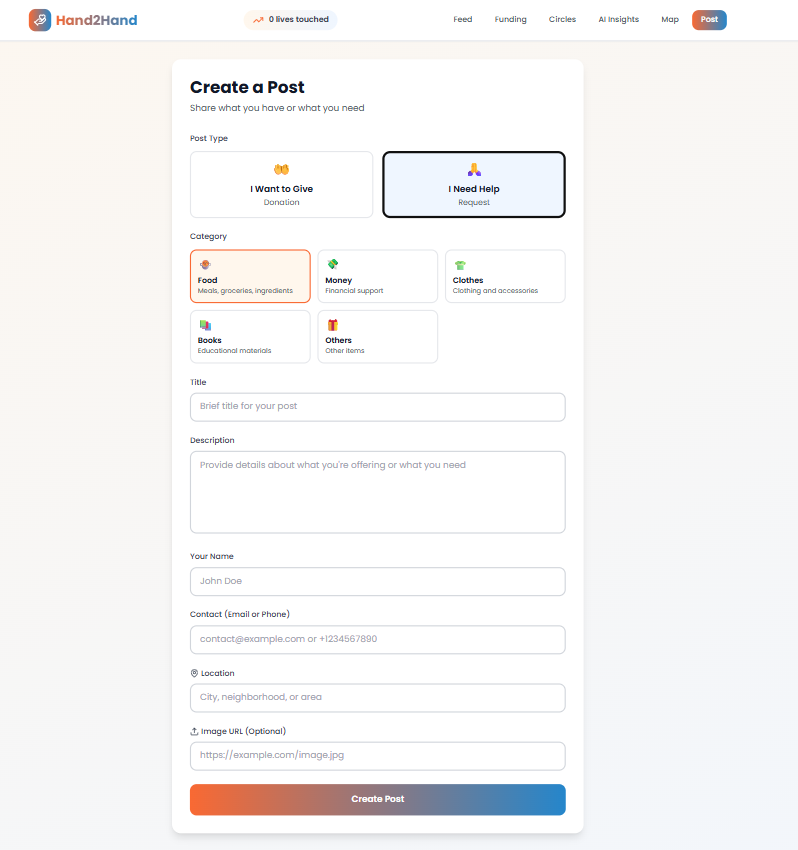Select the I Want to Give option
The image size is (798, 850).
281,185
